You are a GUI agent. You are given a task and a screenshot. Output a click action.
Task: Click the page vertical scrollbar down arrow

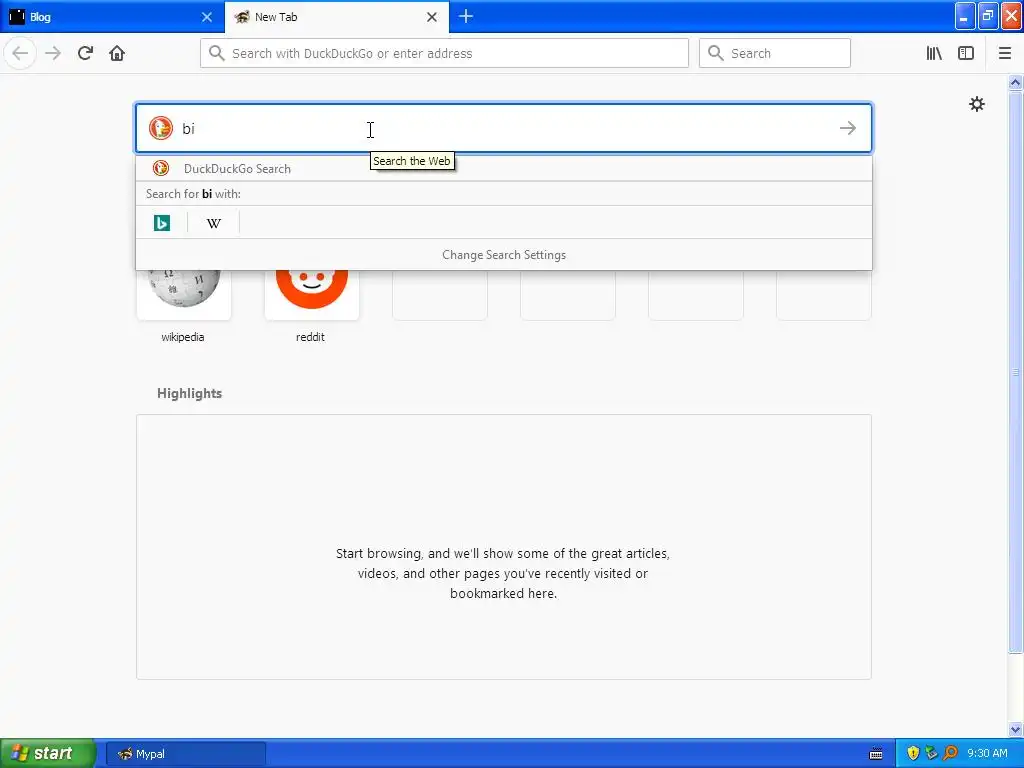(1016, 729)
